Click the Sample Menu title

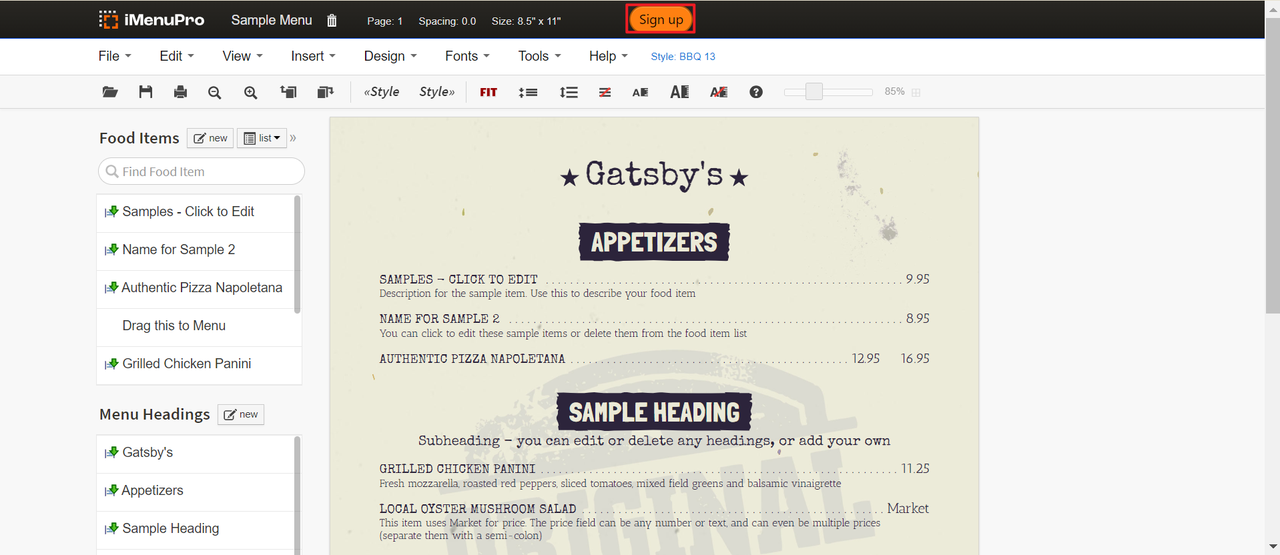point(271,20)
